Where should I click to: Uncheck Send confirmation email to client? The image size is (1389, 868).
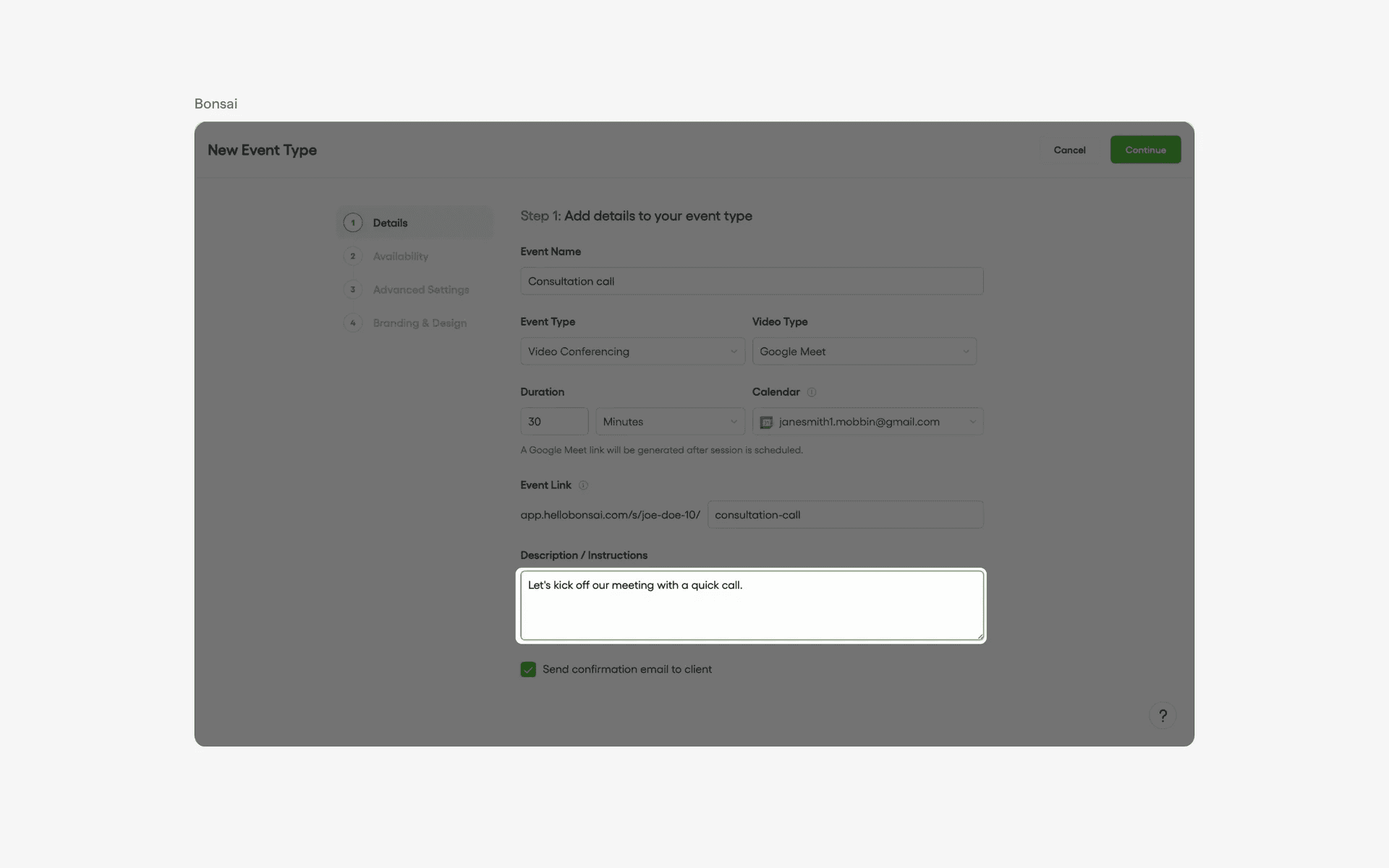point(528,670)
